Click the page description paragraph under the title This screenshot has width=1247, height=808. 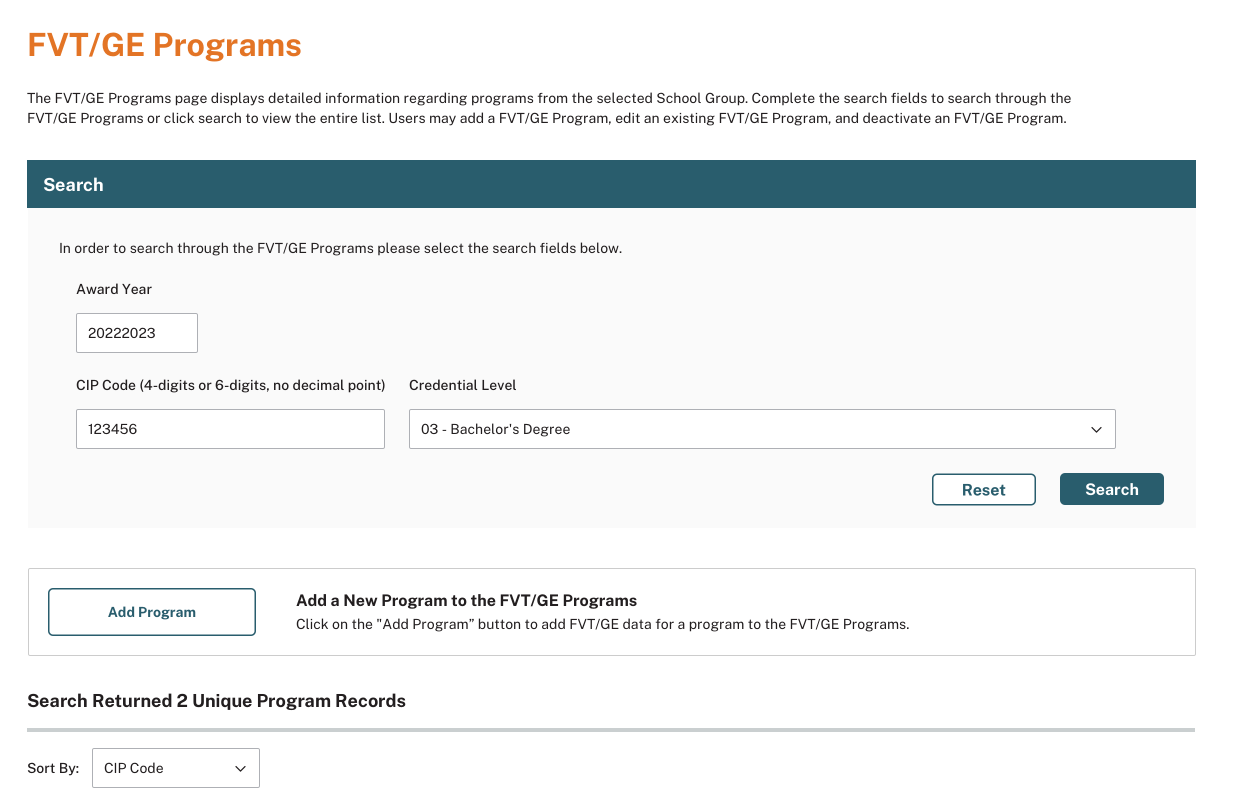tap(548, 108)
